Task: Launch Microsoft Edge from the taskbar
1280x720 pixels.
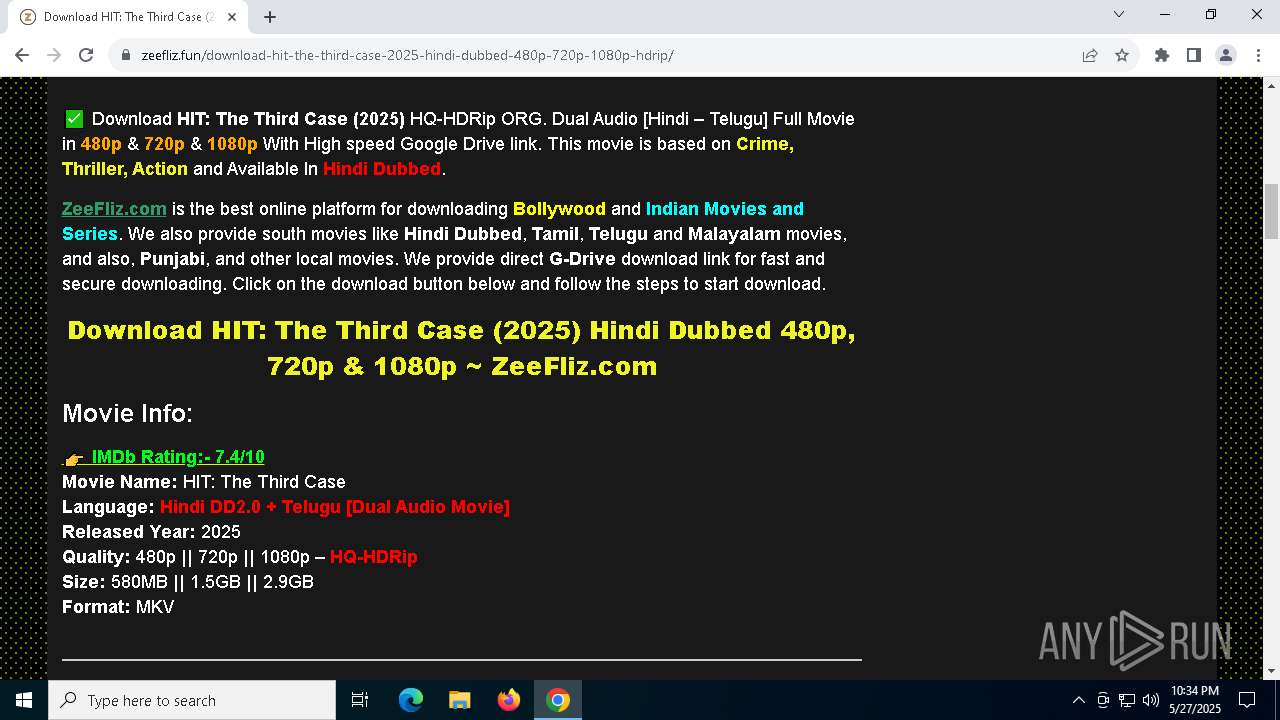Action: pyautogui.click(x=411, y=700)
